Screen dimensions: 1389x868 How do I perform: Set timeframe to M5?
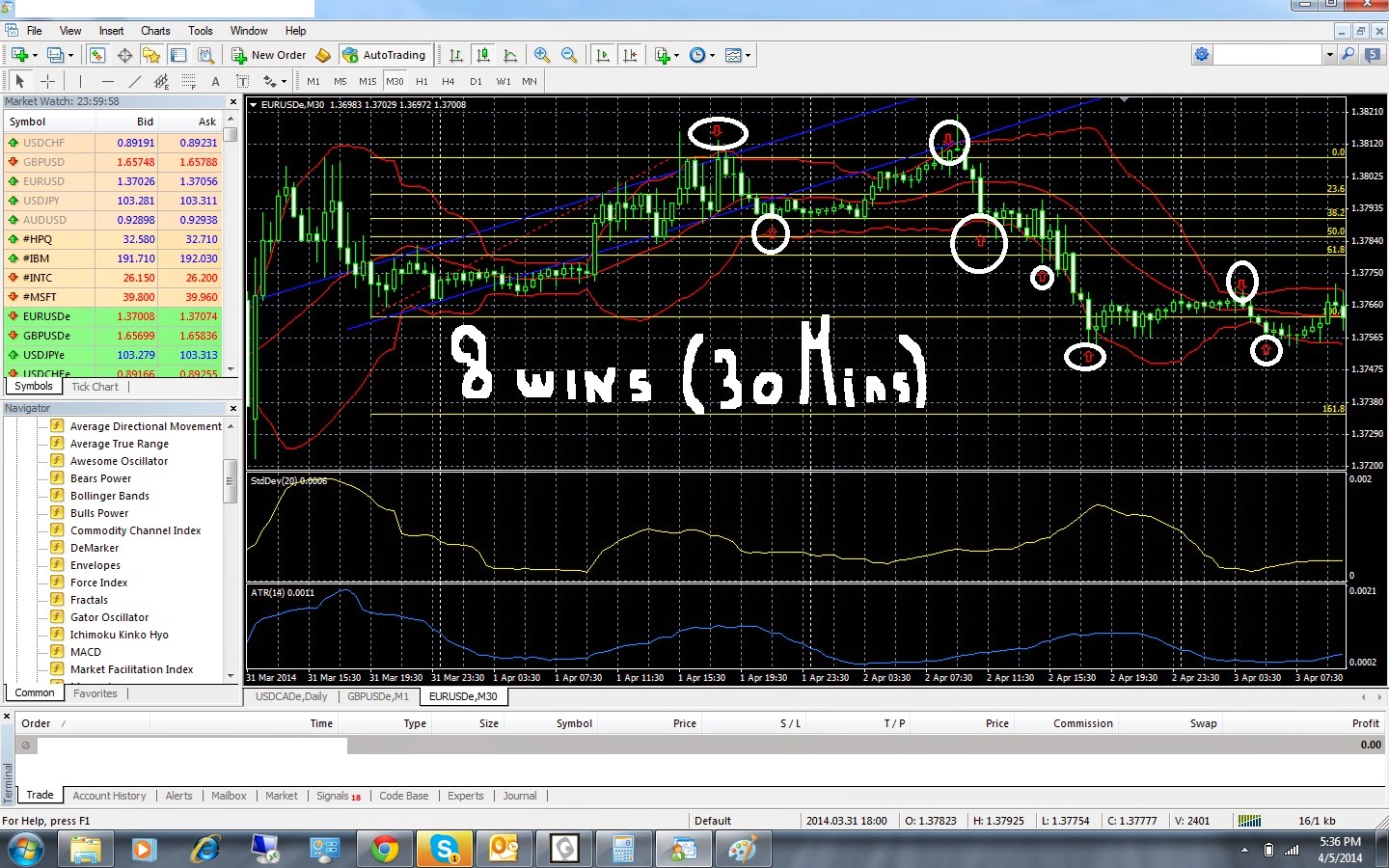coord(340,81)
